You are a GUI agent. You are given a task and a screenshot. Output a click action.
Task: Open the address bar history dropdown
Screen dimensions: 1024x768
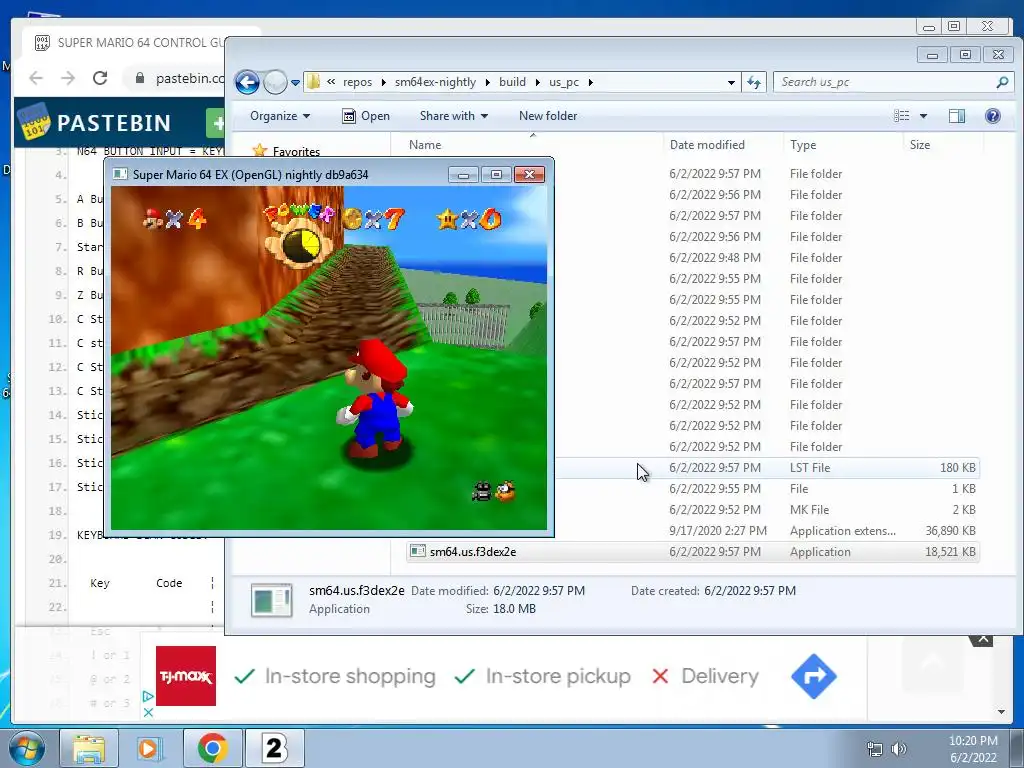pyautogui.click(x=731, y=83)
